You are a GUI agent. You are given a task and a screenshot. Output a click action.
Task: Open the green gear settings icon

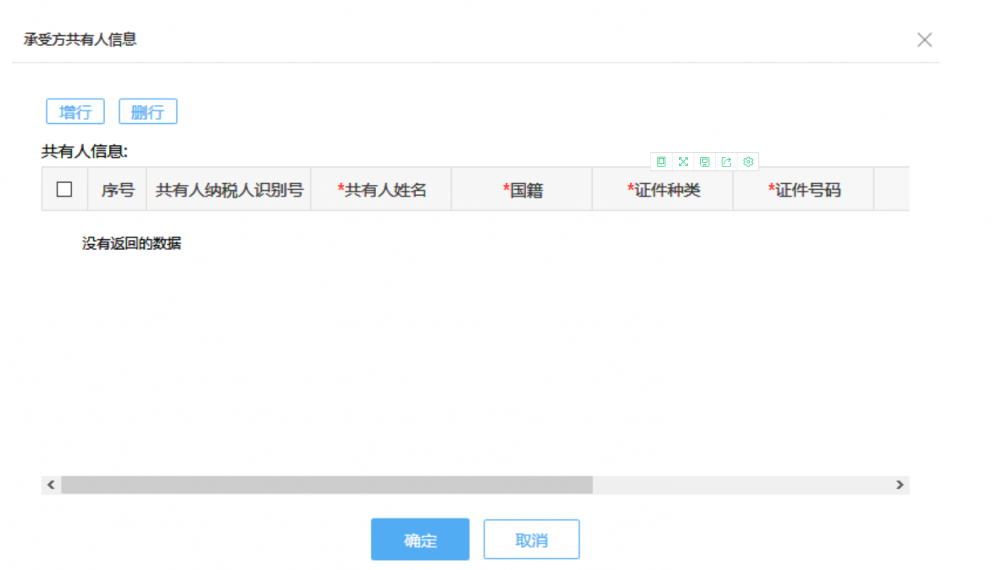748,161
